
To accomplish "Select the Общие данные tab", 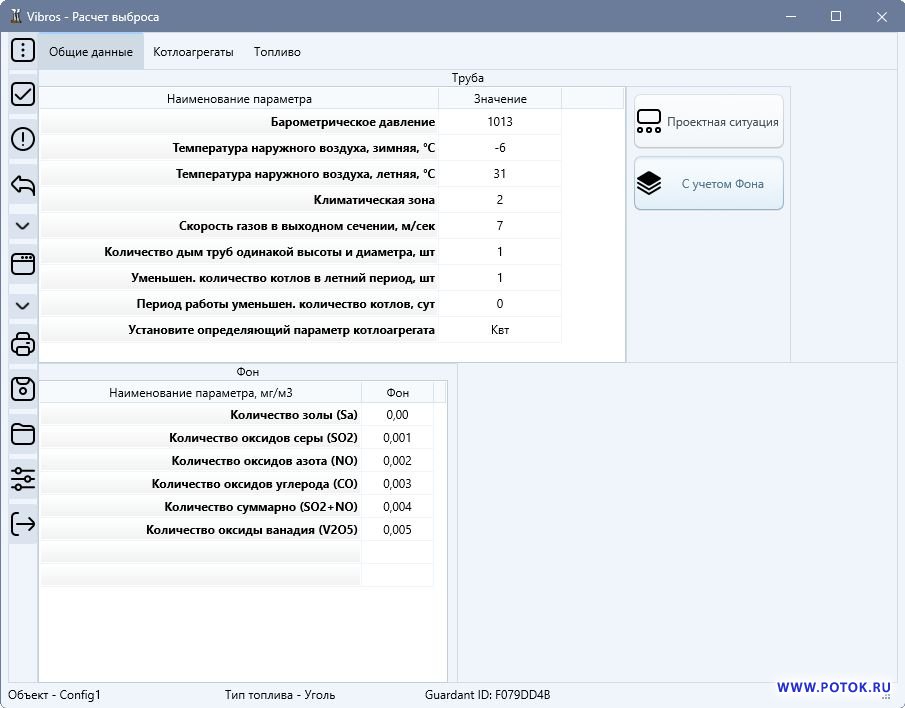I will [x=91, y=52].
